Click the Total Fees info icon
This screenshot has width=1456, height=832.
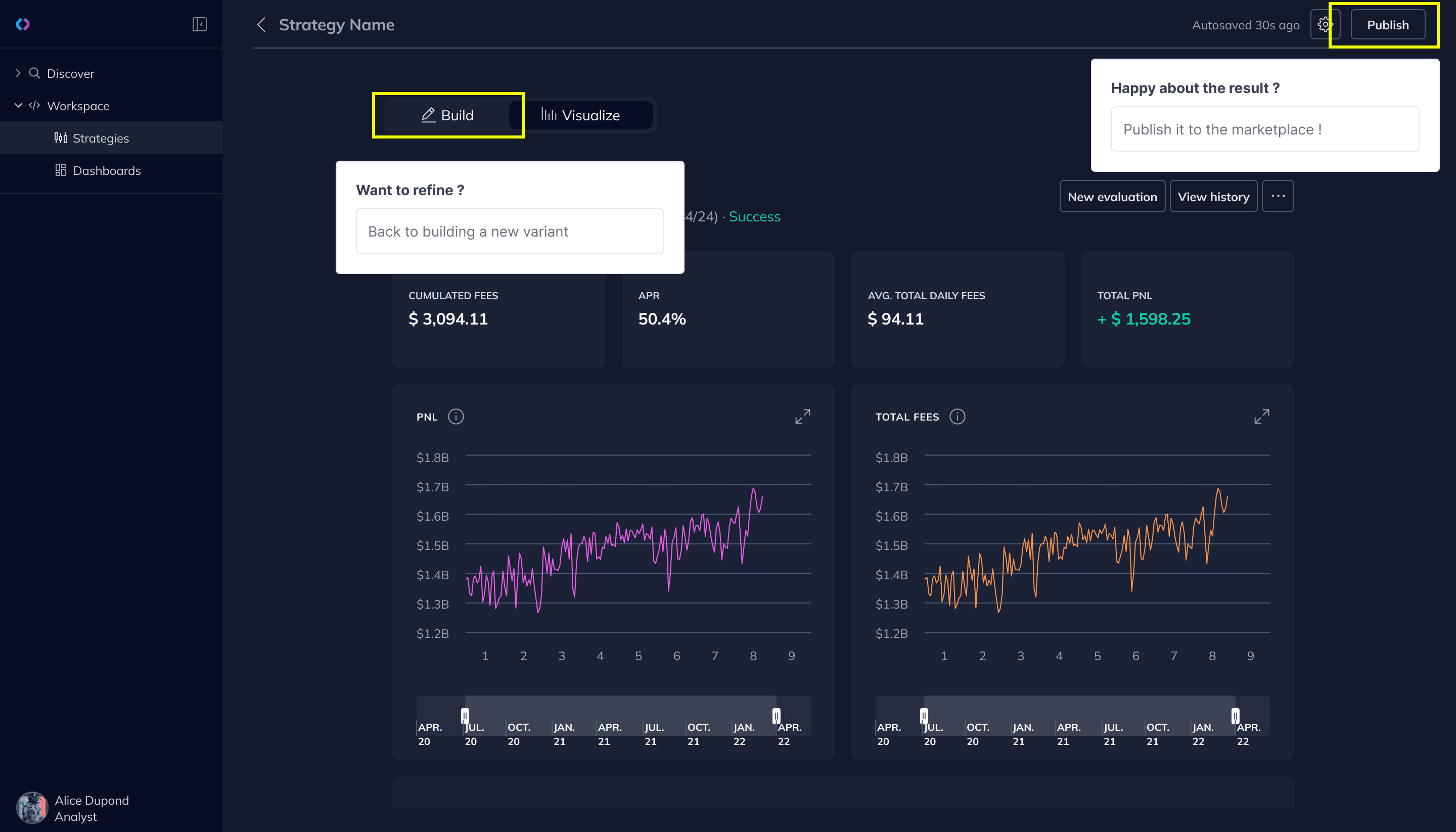coord(957,417)
